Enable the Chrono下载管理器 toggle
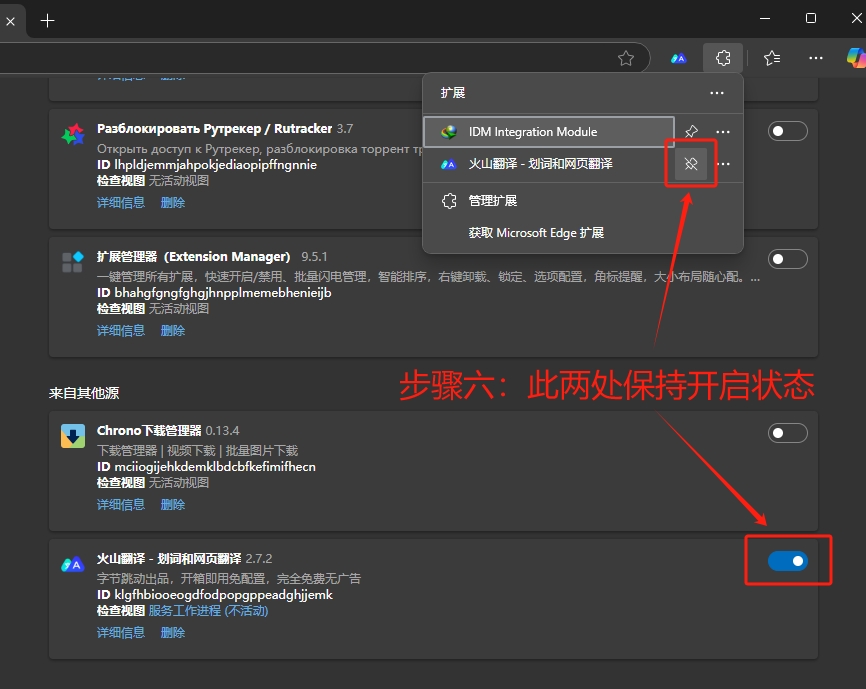The height and width of the screenshot is (689, 866). (x=788, y=433)
